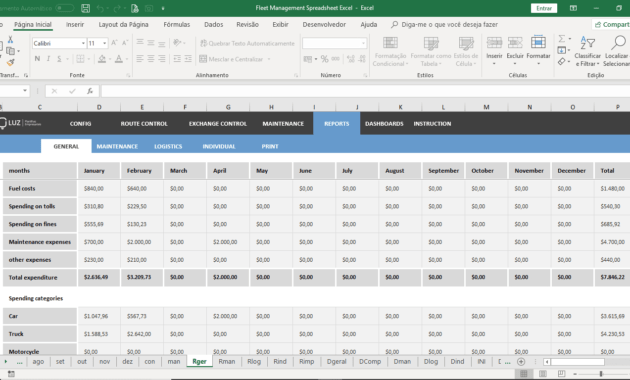Open the insert function fx dialog
The height and width of the screenshot is (380, 630).
pos(90,91)
